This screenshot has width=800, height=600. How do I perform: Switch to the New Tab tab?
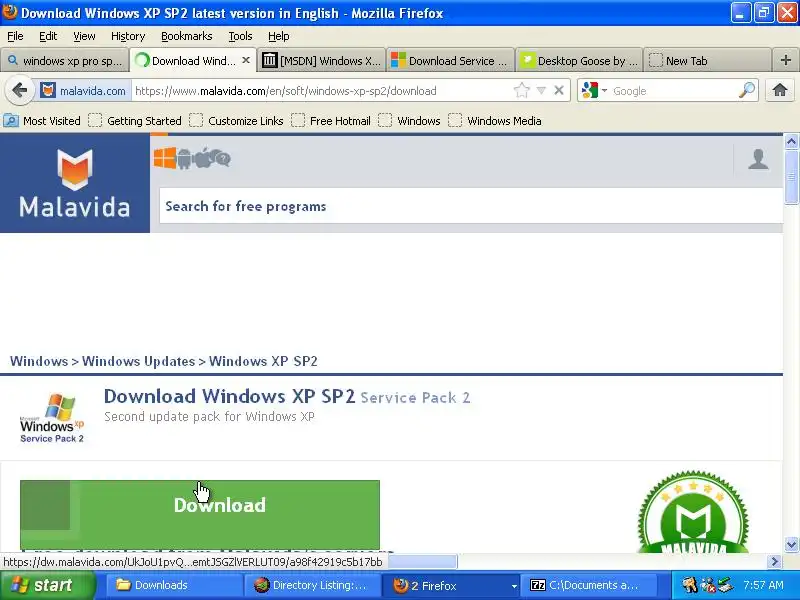click(707, 61)
